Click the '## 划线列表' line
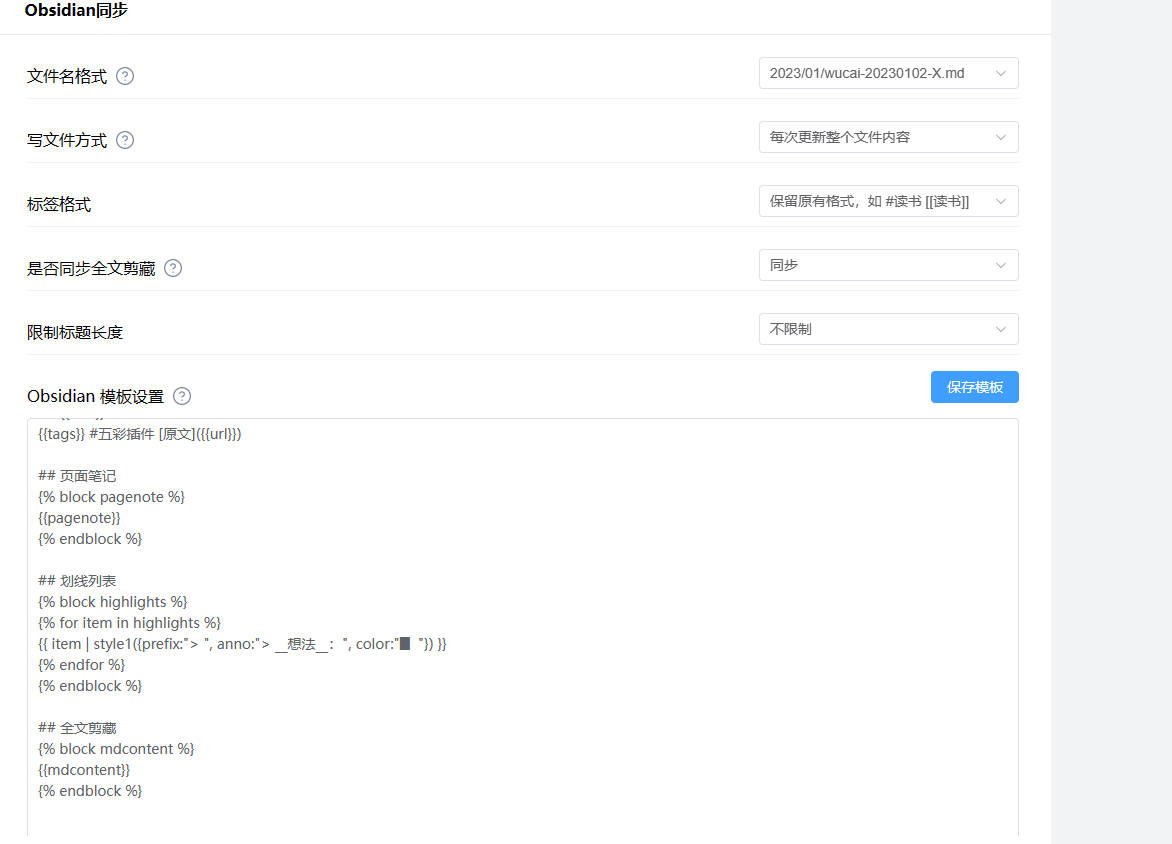The height and width of the screenshot is (844, 1172). [x=77, y=581]
